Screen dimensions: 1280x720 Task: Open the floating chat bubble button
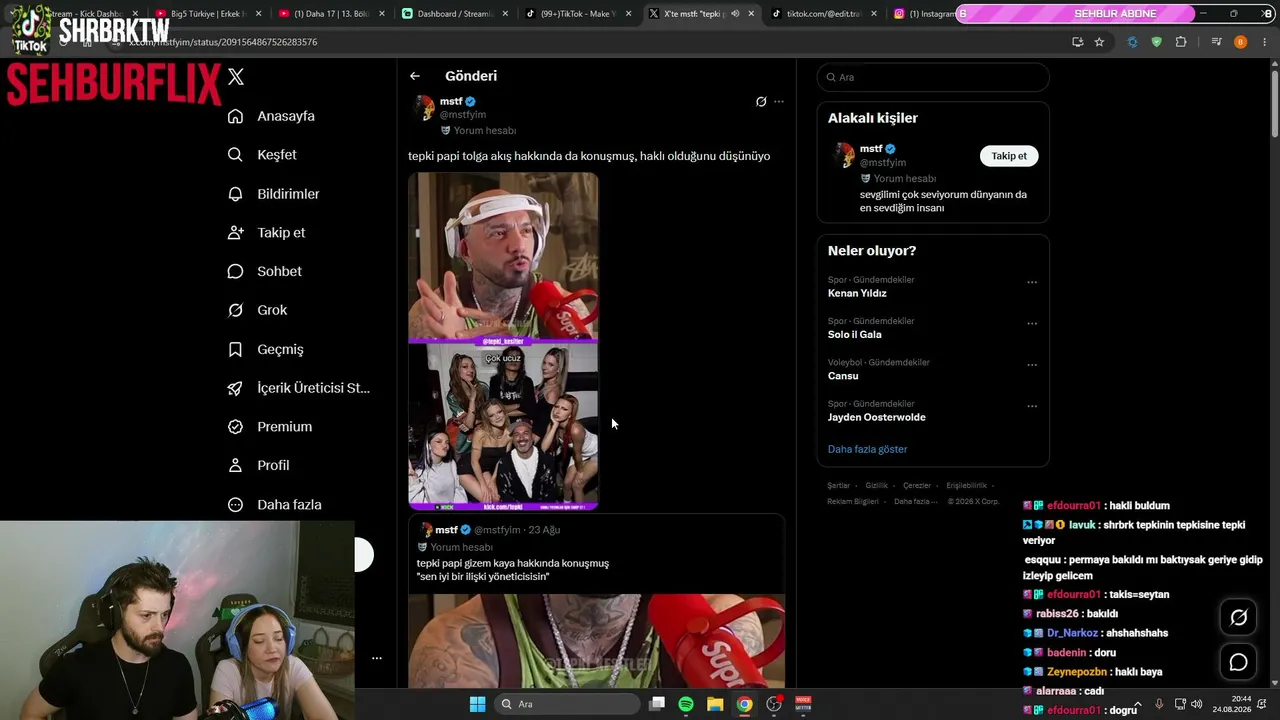coord(1238,662)
